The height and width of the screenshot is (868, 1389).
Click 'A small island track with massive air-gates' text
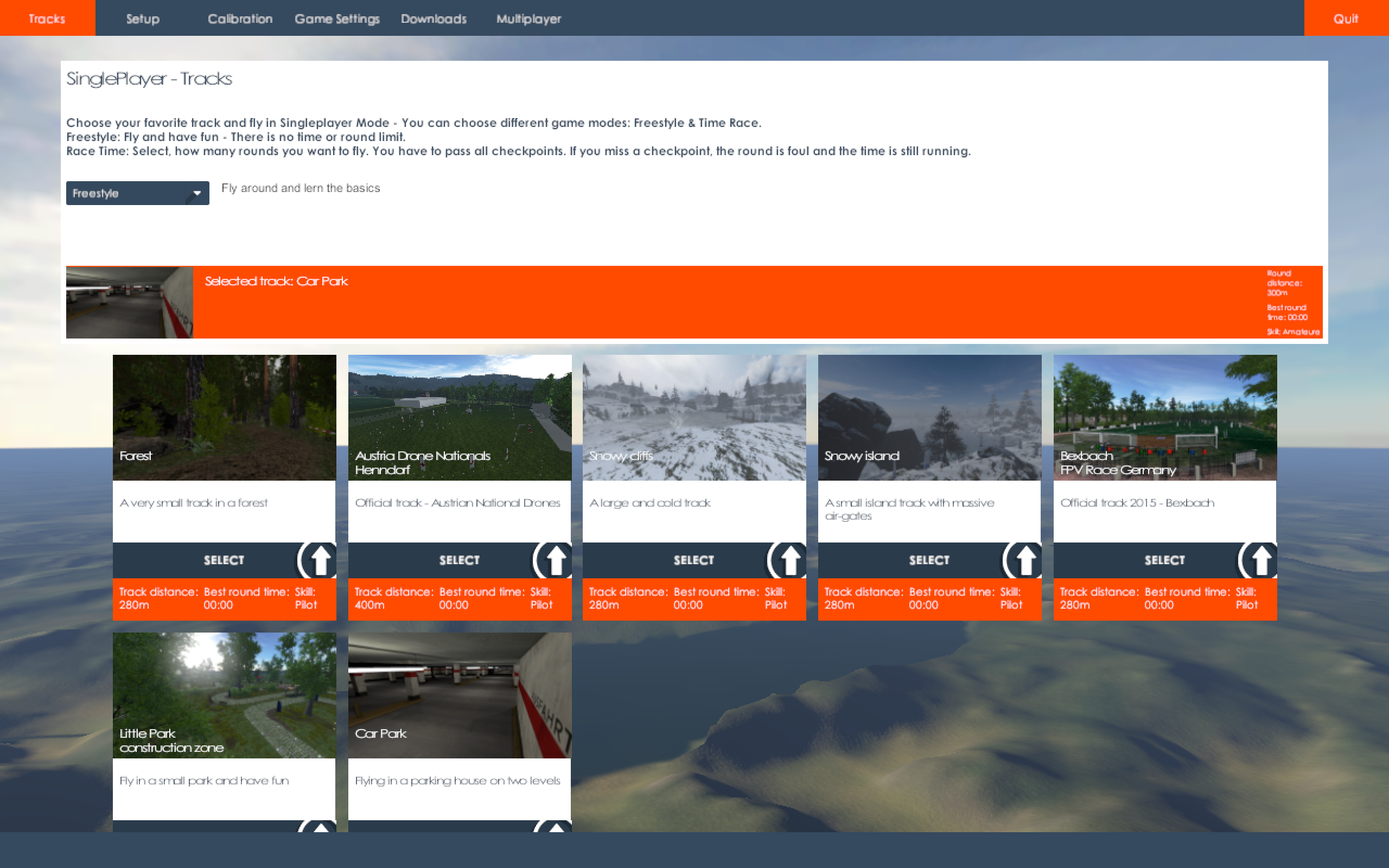[909, 509]
